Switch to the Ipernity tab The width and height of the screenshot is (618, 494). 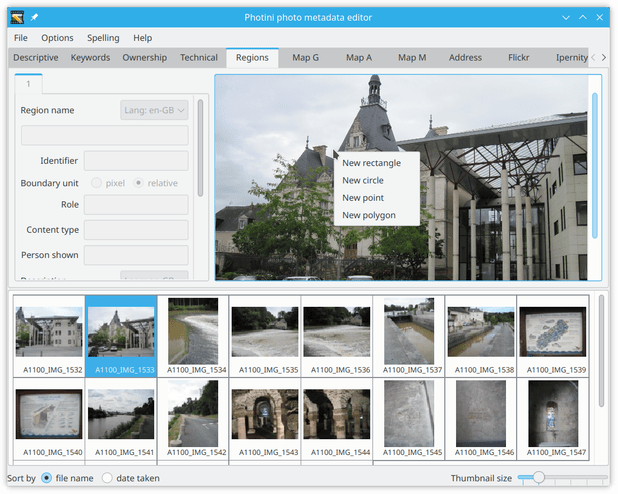click(x=571, y=58)
